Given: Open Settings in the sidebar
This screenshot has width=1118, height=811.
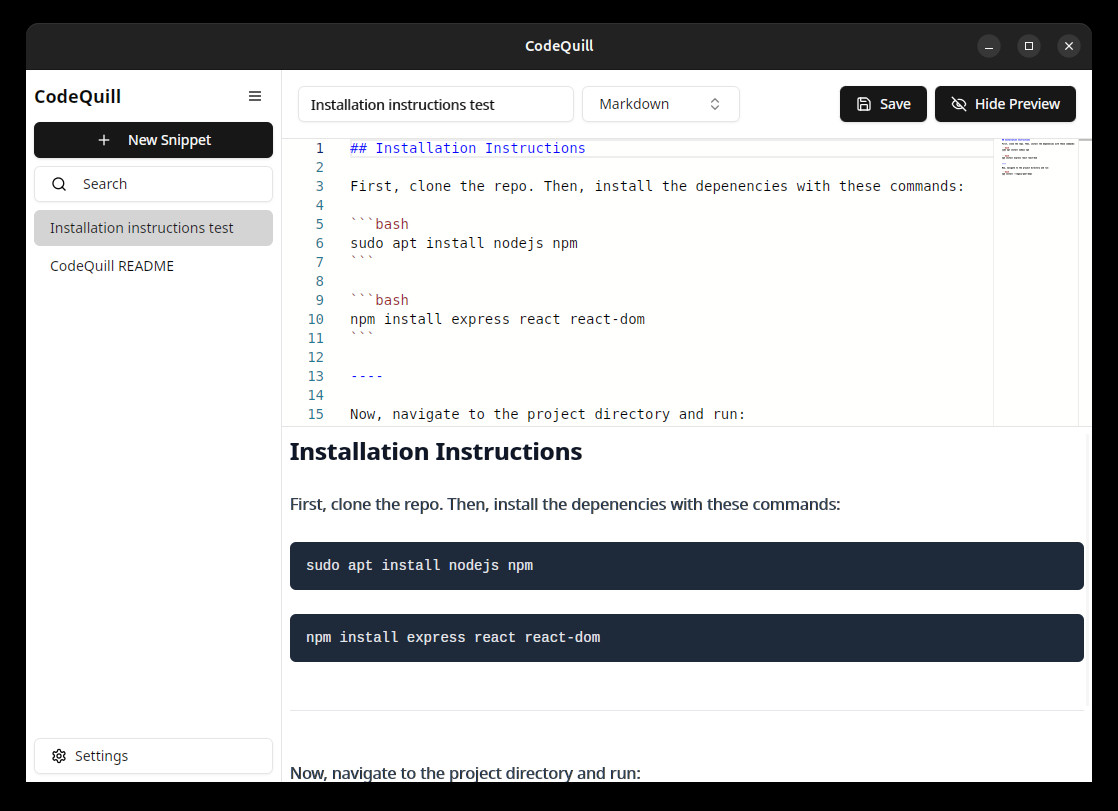Looking at the screenshot, I should click(x=153, y=756).
